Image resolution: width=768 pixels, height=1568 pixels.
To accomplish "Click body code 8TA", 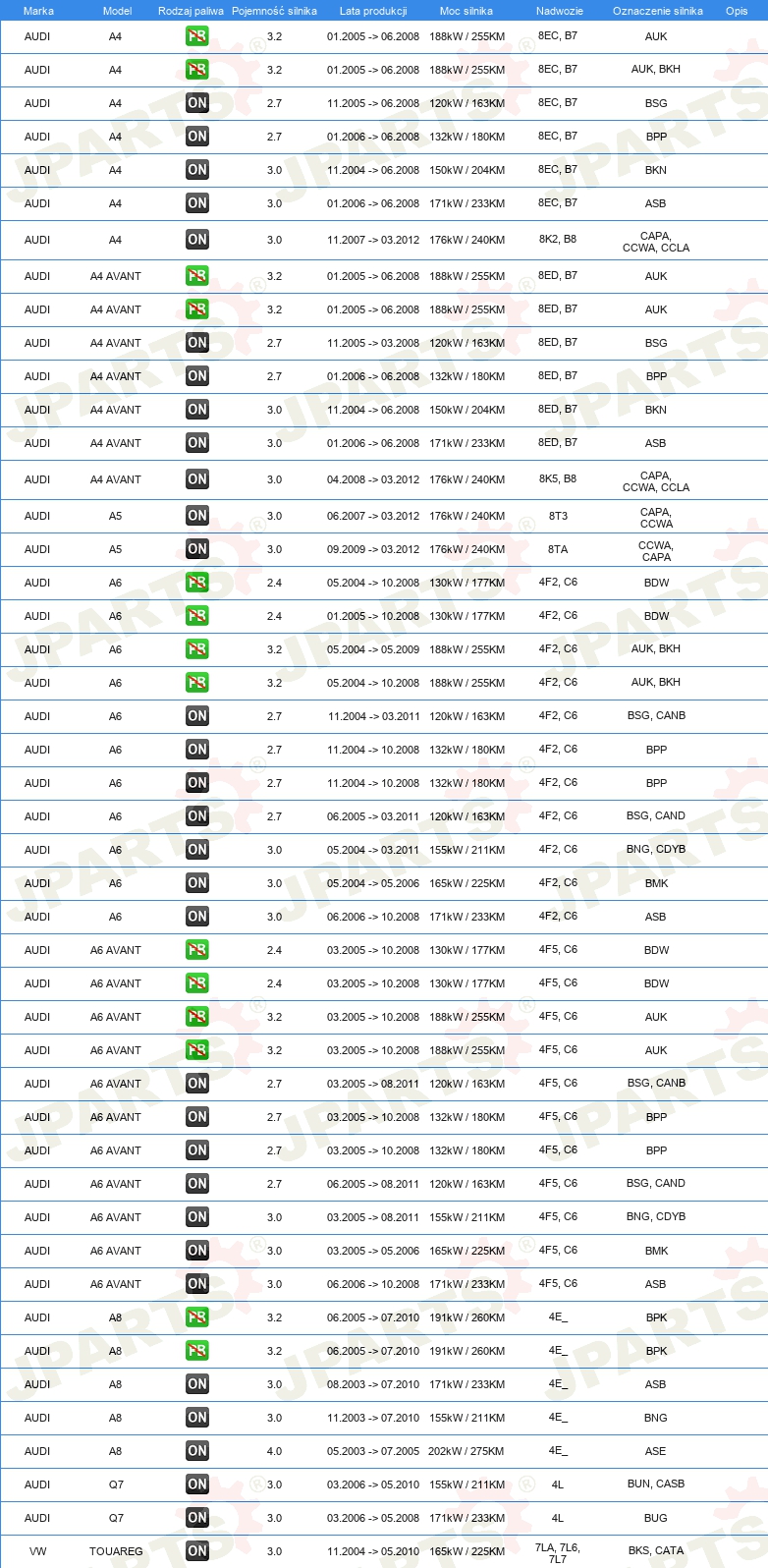I will coord(558,549).
